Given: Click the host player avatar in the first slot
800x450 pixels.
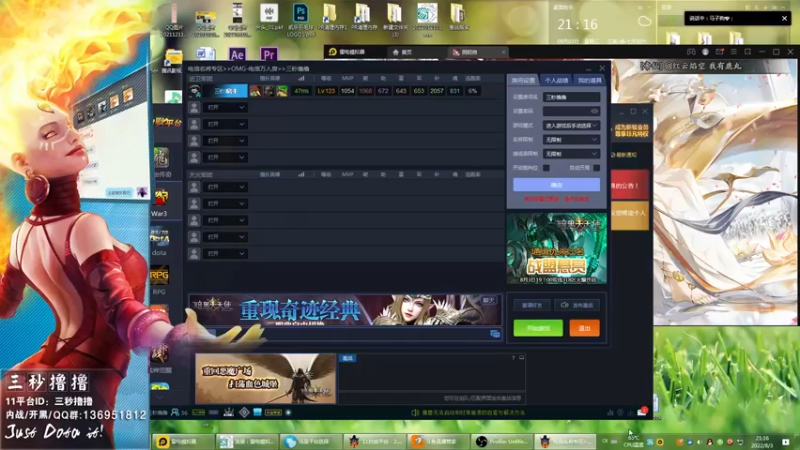Looking at the screenshot, I should tap(194, 91).
